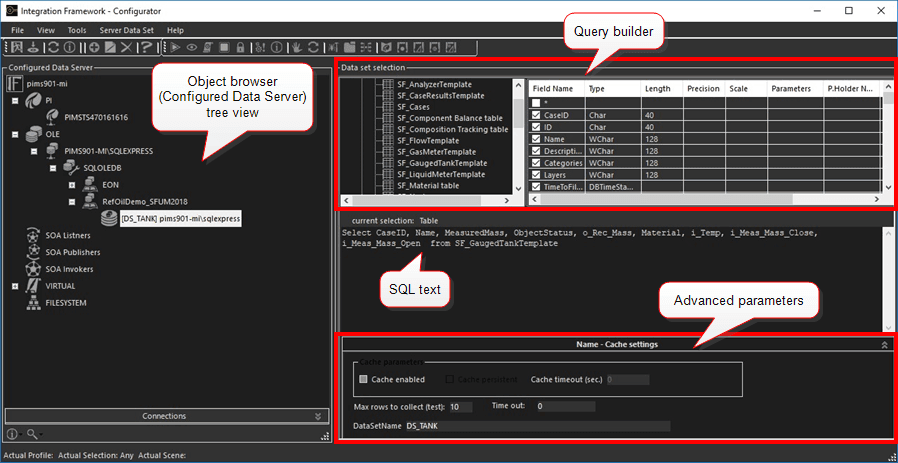The height and width of the screenshot is (463, 898).
Task: Collapse the Name - Cache settings panel chevron
Action: pyautogui.click(x=884, y=345)
